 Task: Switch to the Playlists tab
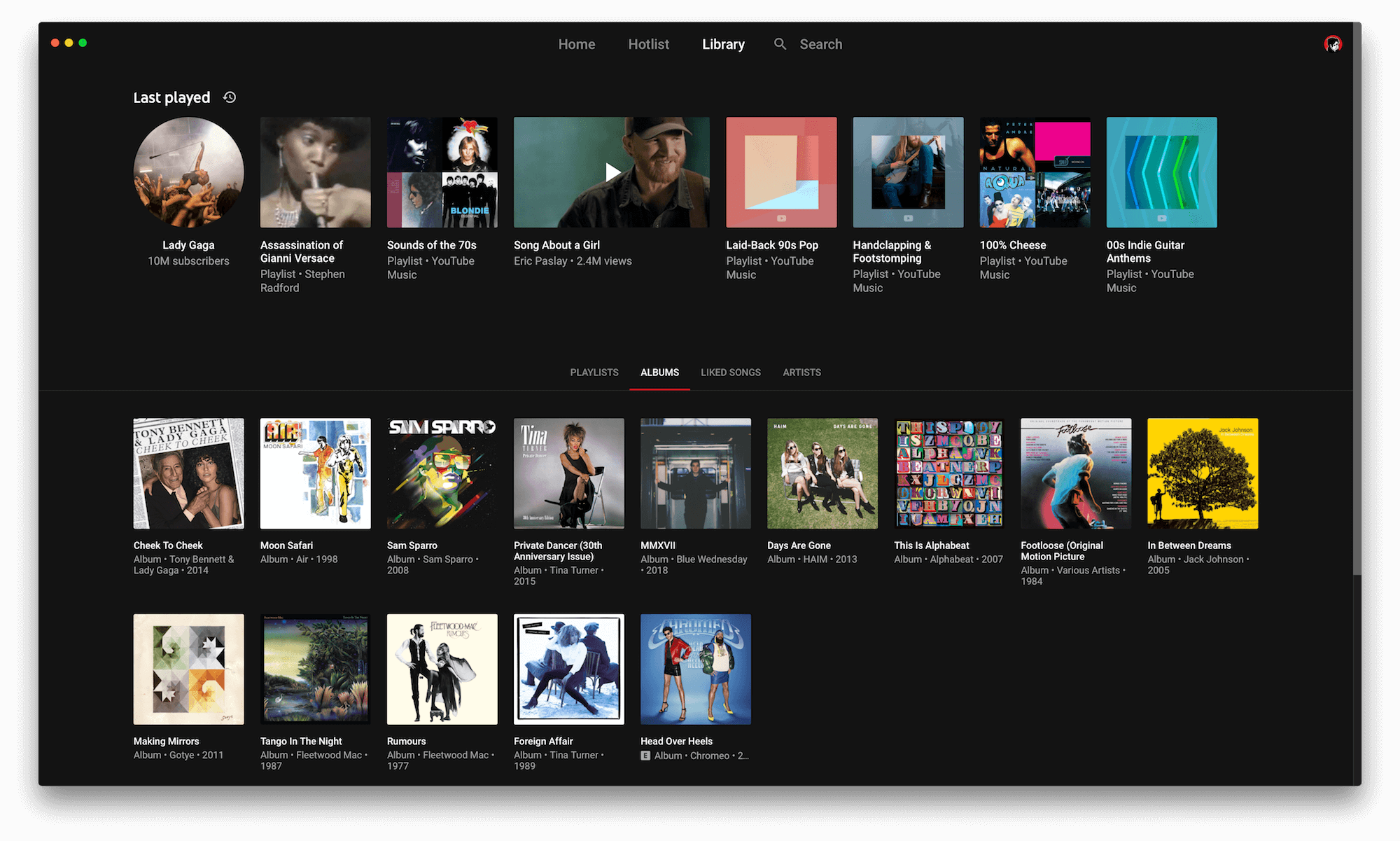pyautogui.click(x=594, y=373)
